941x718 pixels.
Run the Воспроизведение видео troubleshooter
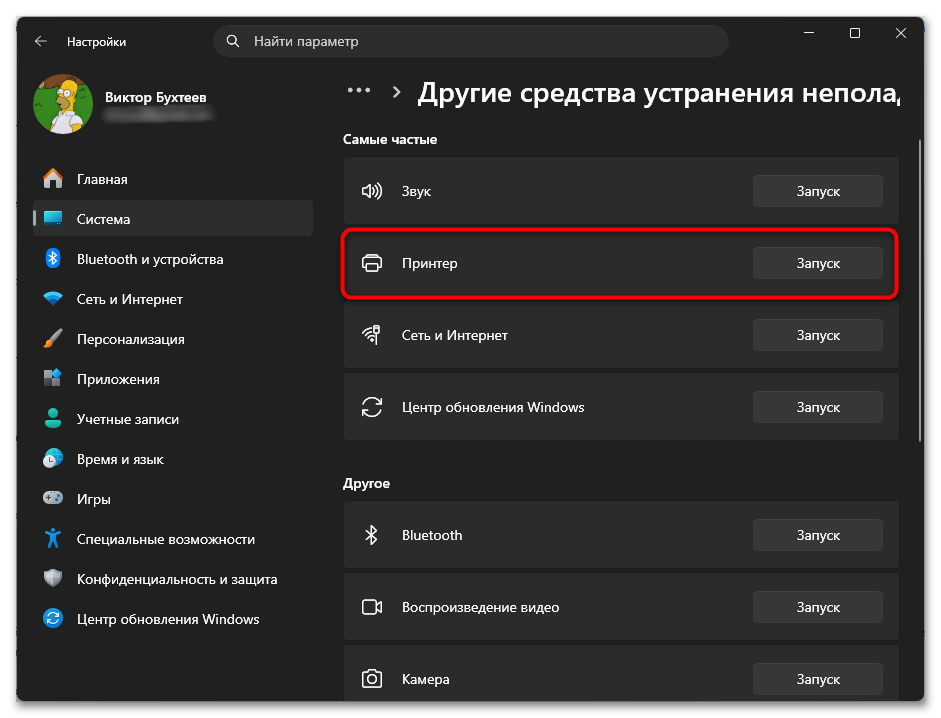[x=817, y=607]
